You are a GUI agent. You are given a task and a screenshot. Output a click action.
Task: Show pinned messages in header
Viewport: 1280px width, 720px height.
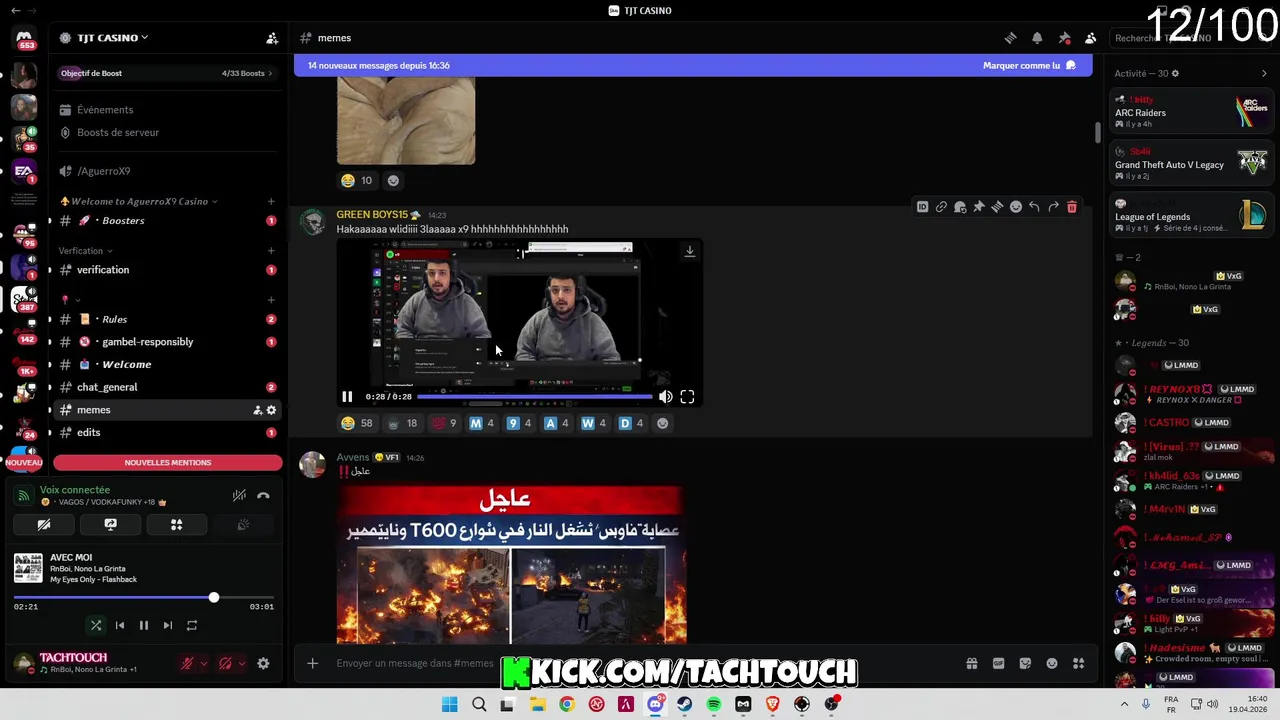click(x=1064, y=38)
